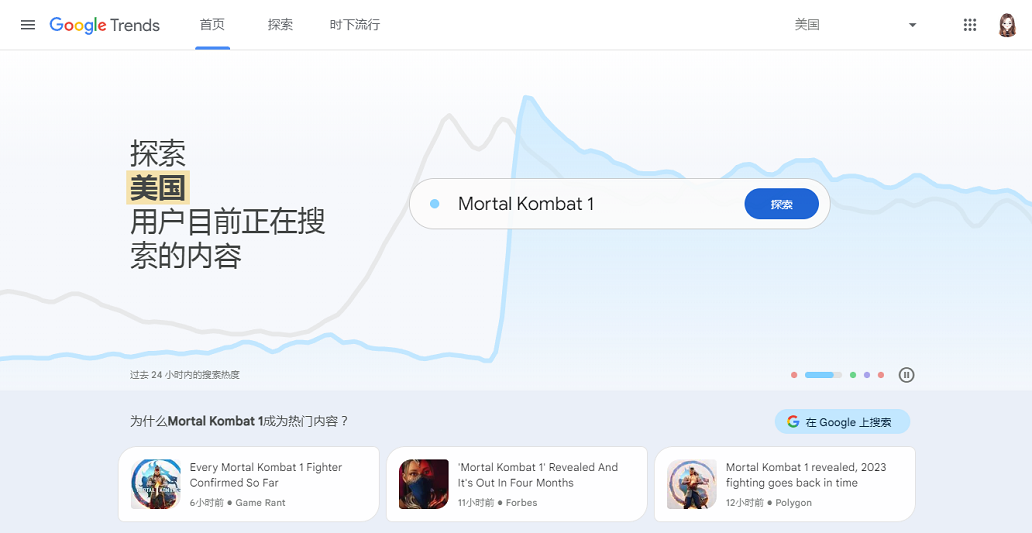Viewport: 1032px width, 533px height.
Task: Switch to the 首页 tab
Action: pos(212,25)
